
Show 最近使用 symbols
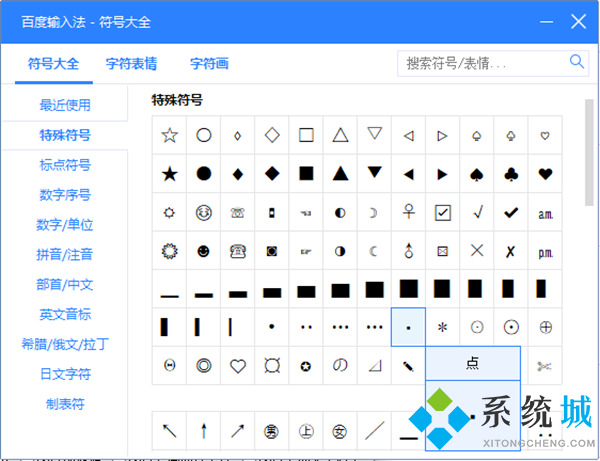tap(65, 105)
